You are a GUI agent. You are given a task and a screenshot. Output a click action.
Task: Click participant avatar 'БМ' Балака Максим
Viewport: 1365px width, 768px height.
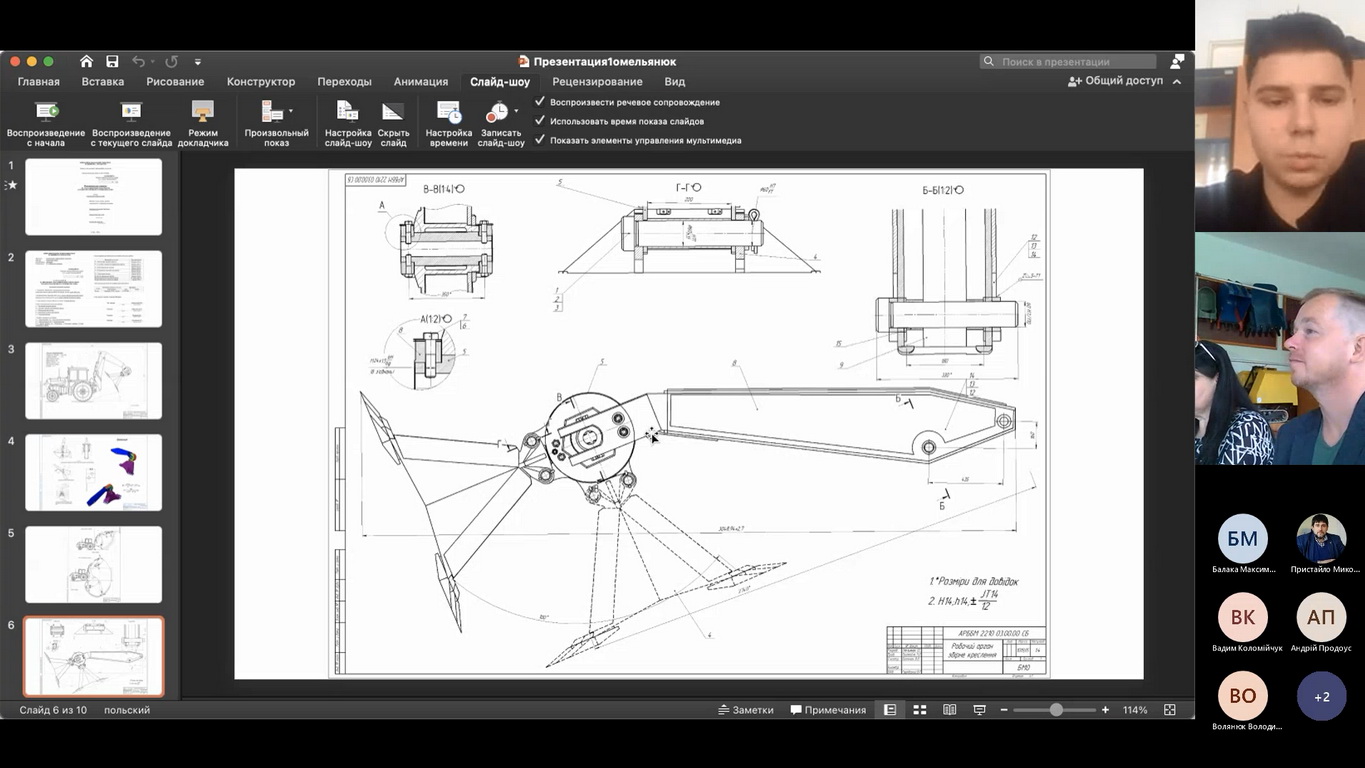click(1243, 539)
